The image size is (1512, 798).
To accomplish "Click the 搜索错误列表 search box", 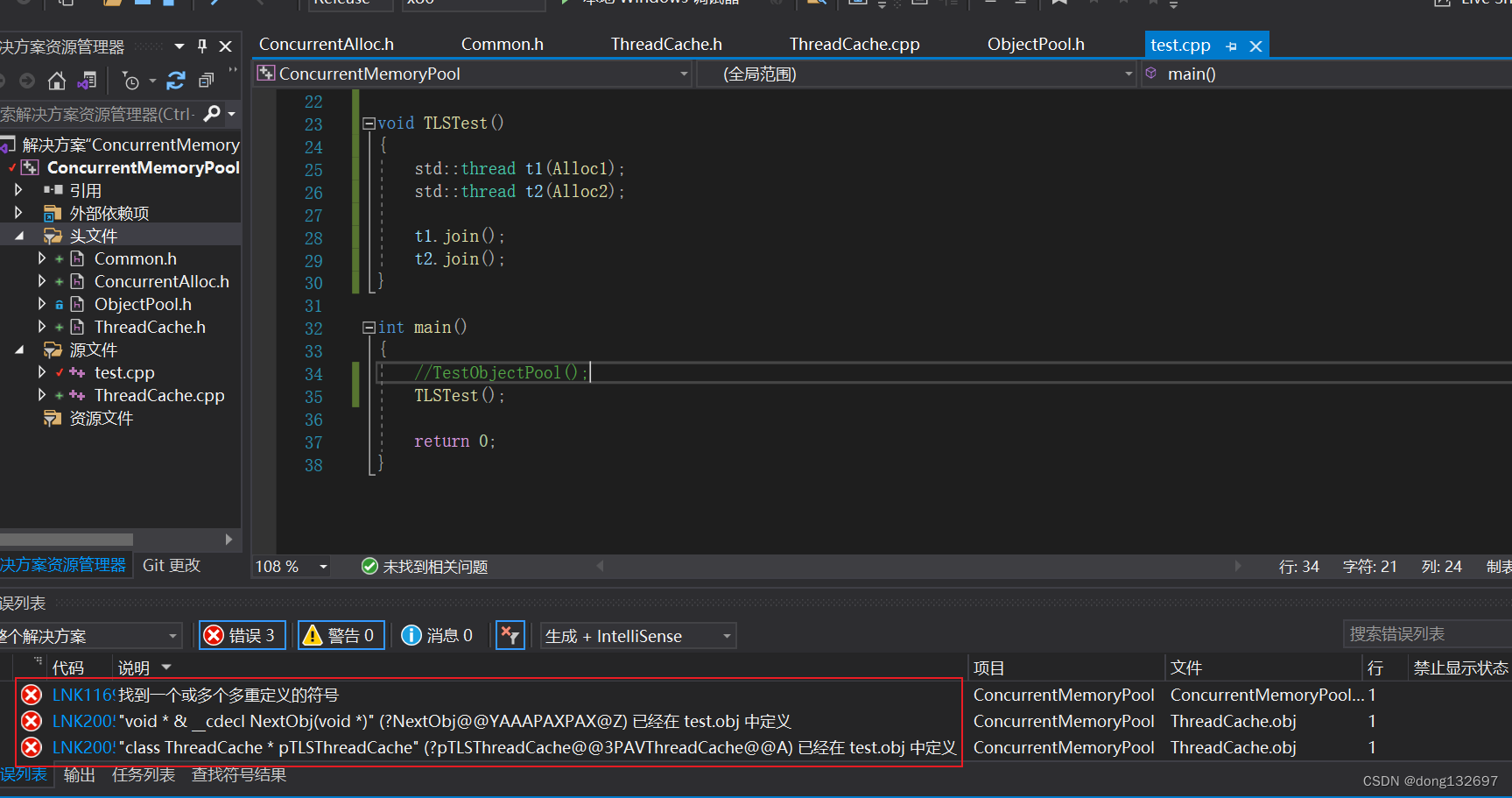I will [x=1427, y=633].
